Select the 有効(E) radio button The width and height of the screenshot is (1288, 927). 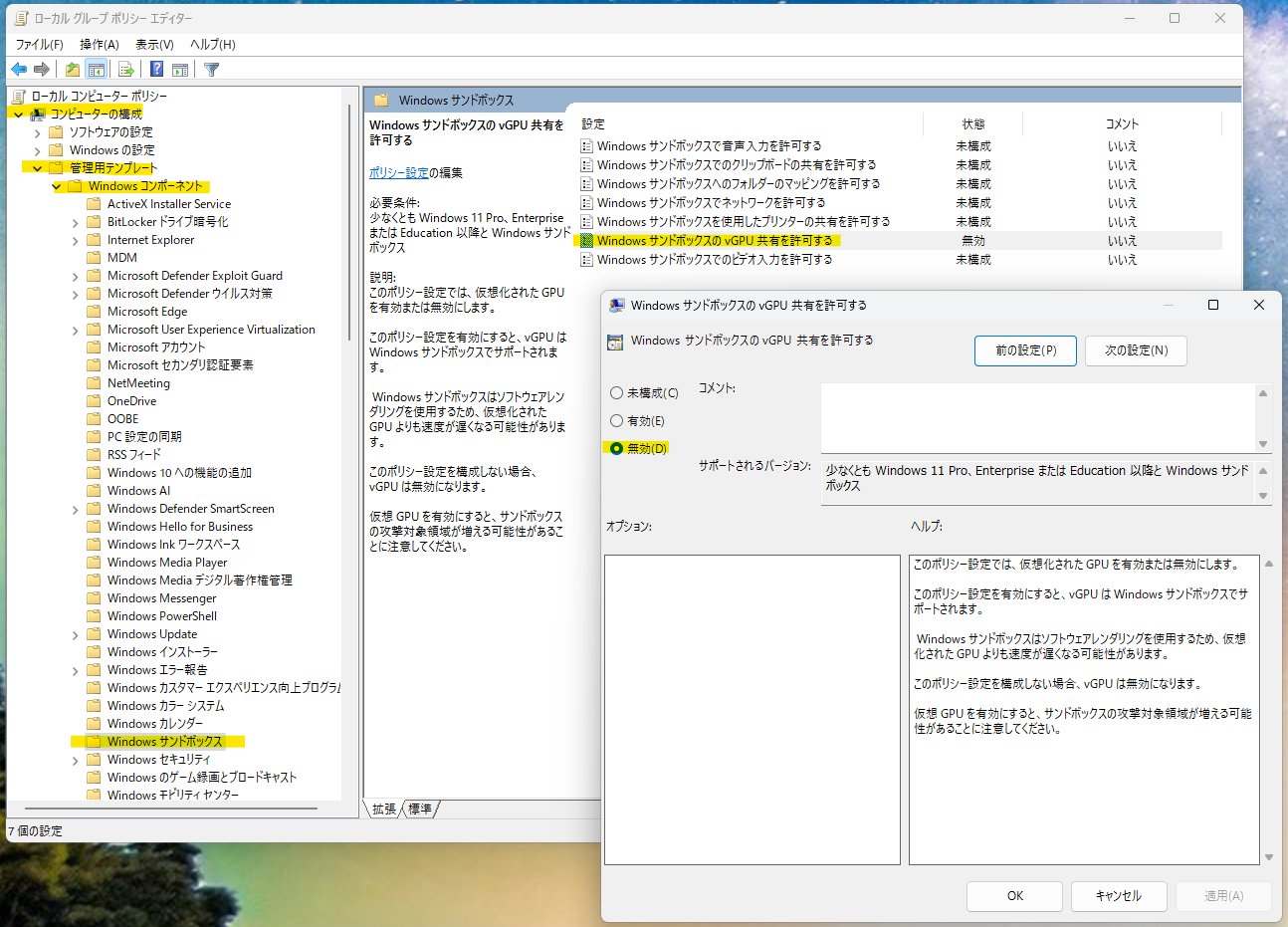(617, 421)
